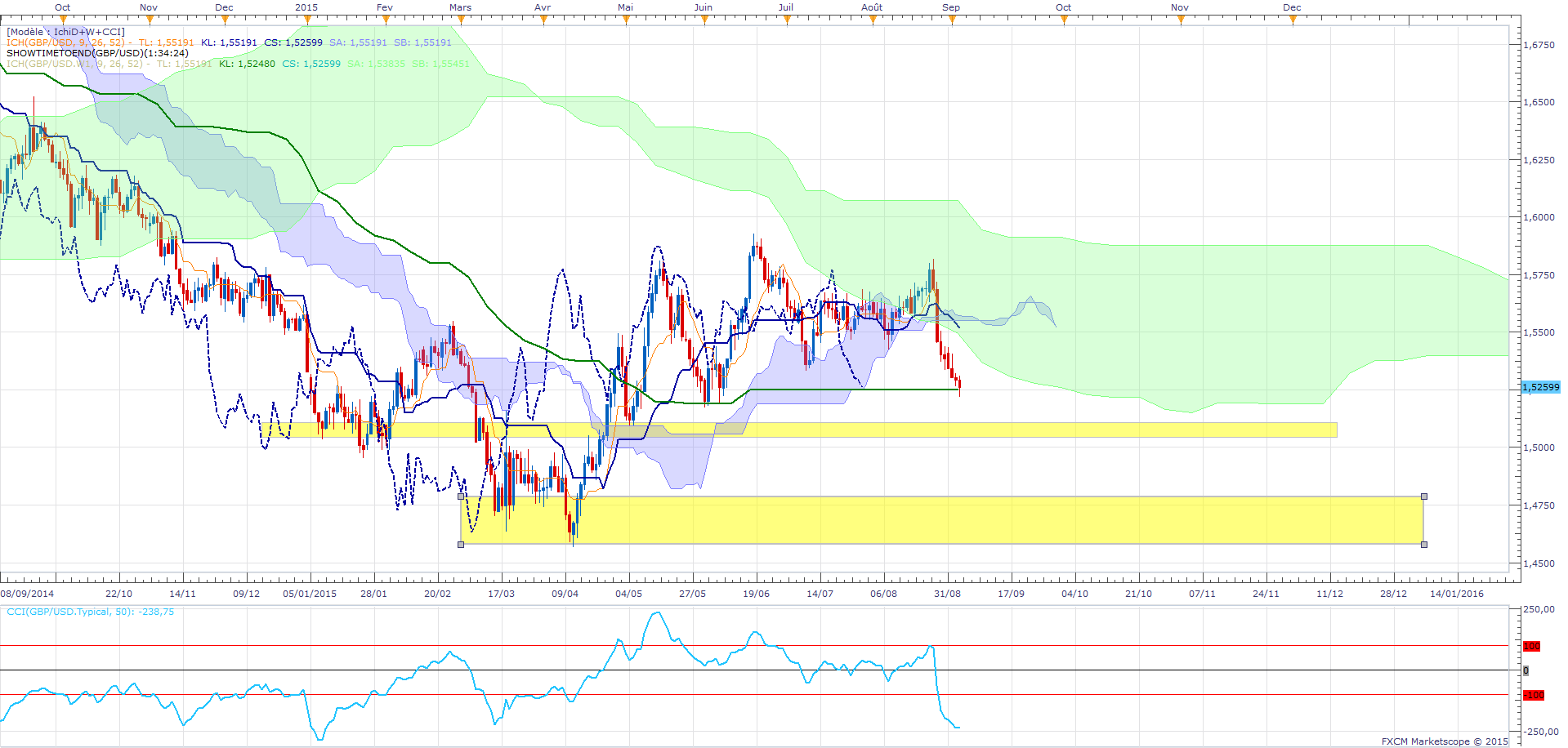Click the 1,6250 price axis label

point(1539,160)
